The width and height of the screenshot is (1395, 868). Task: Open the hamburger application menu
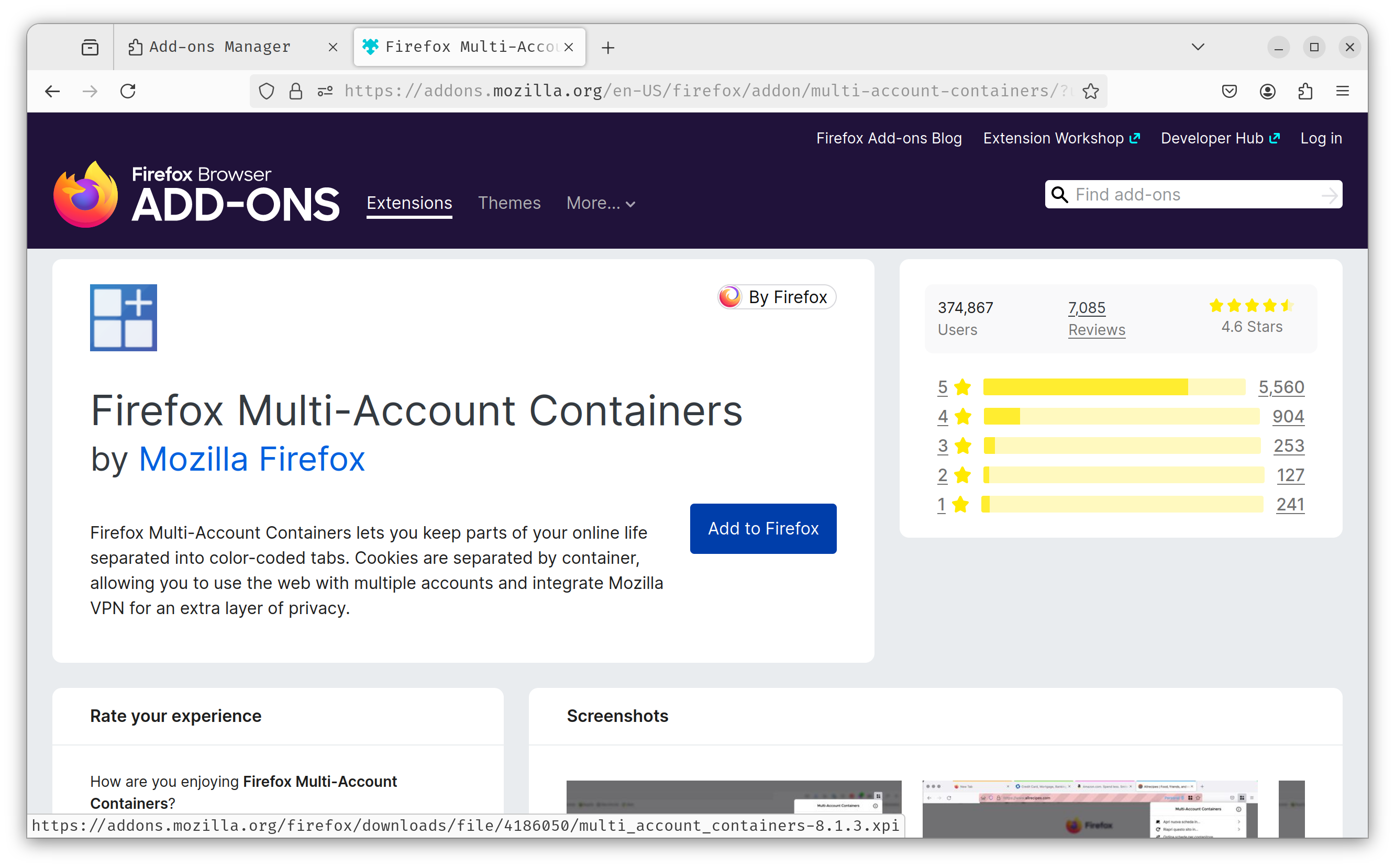click(x=1343, y=91)
